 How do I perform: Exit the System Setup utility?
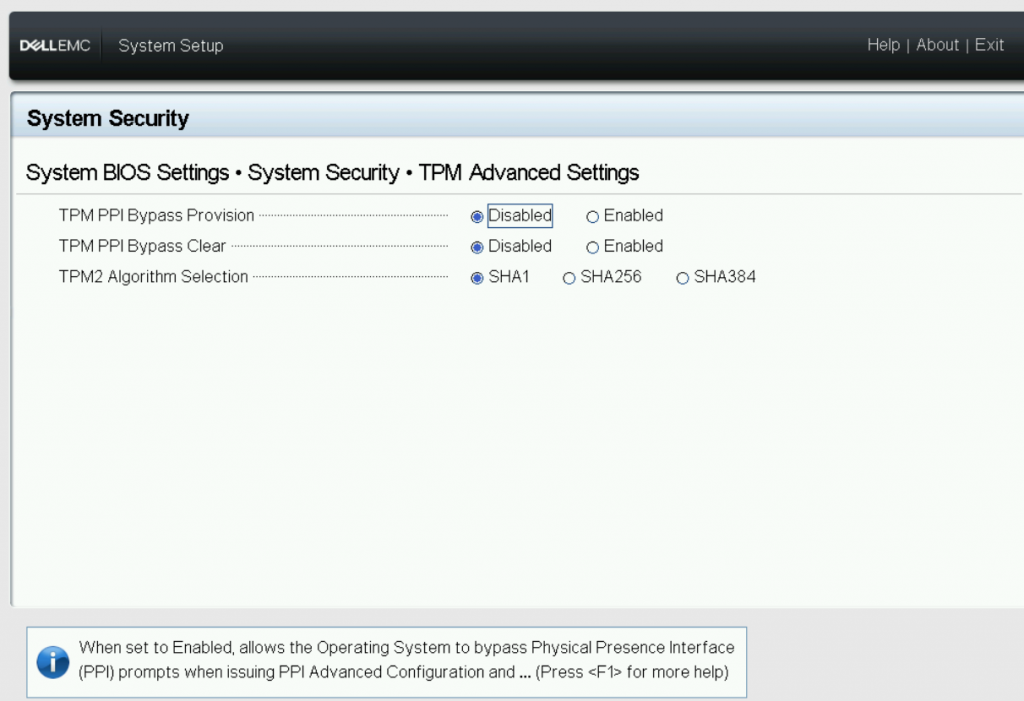click(989, 45)
